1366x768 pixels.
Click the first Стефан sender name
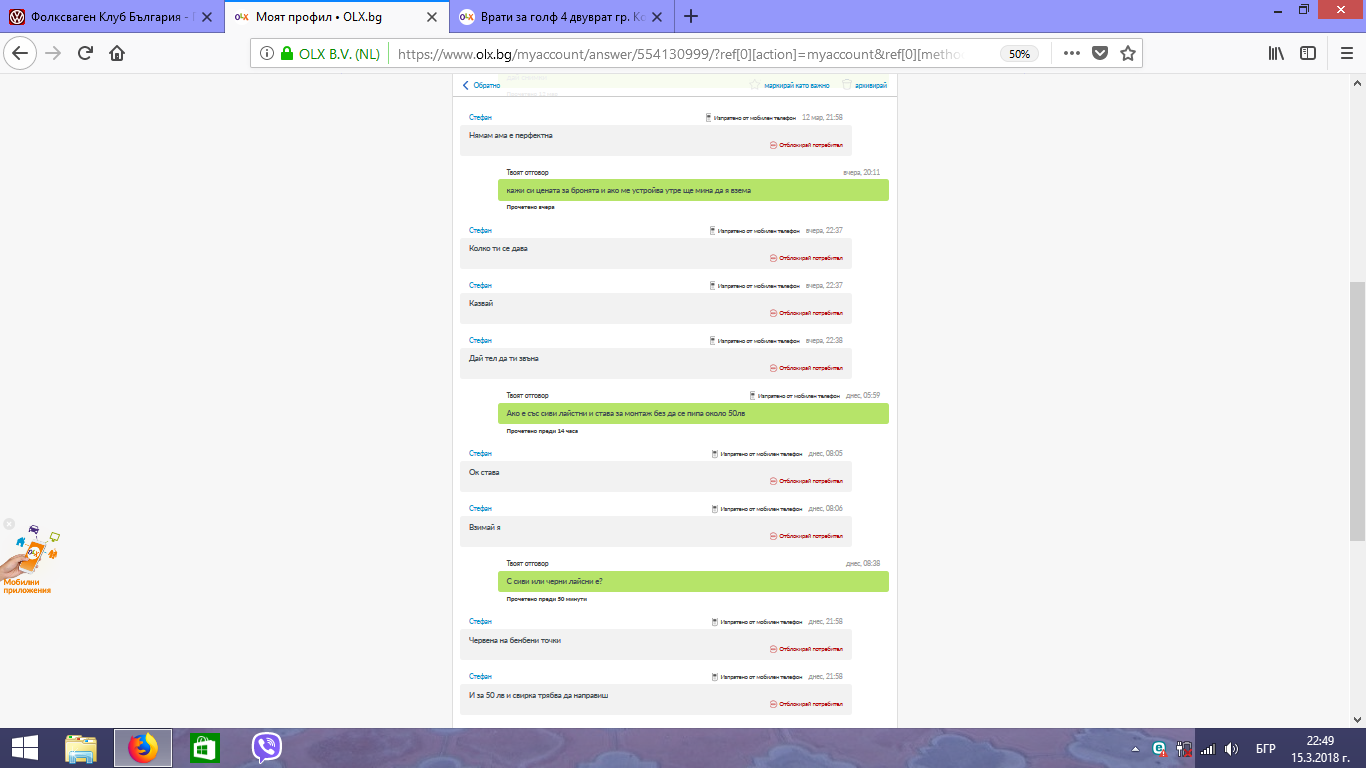point(480,118)
